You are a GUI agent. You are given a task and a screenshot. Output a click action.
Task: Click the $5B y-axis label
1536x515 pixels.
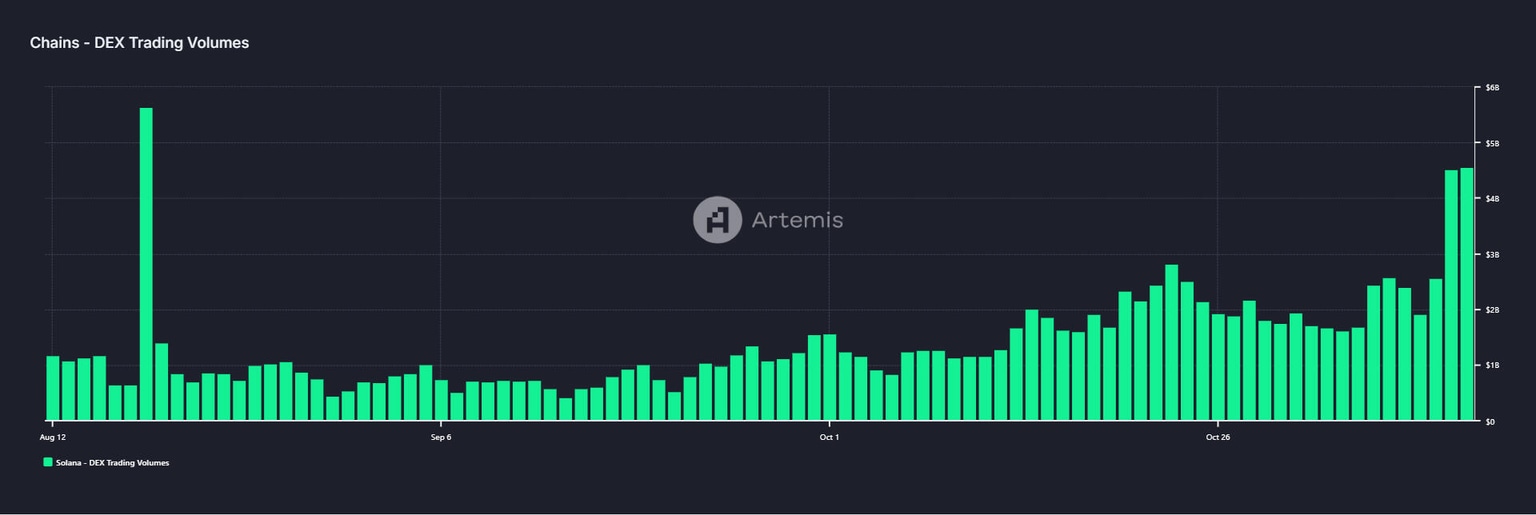(1492, 144)
